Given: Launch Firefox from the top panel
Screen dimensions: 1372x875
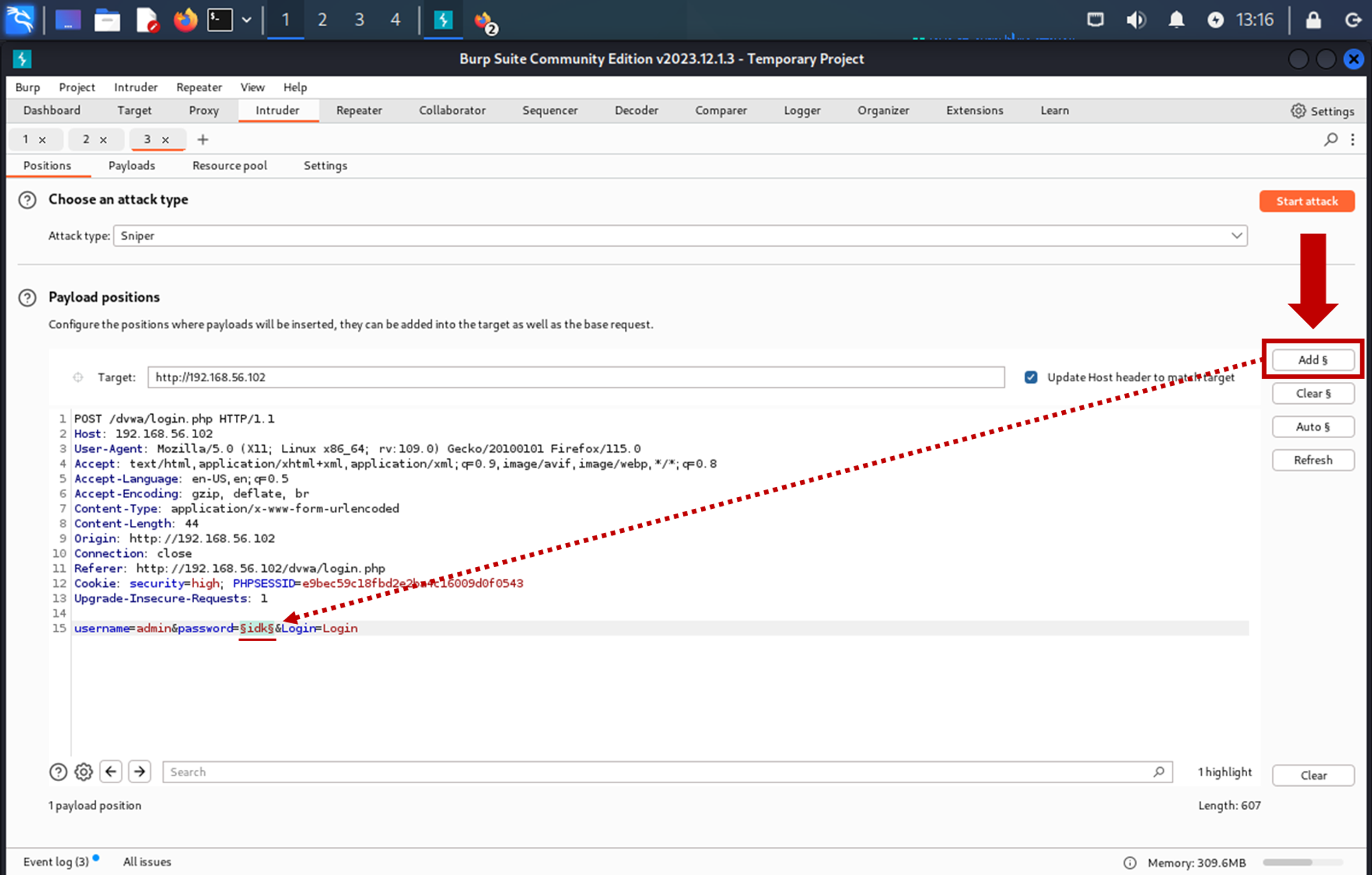Looking at the screenshot, I should [185, 20].
